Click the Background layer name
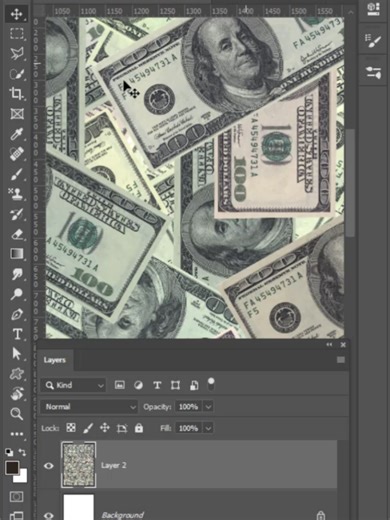The image size is (390, 520). pyautogui.click(x=123, y=515)
